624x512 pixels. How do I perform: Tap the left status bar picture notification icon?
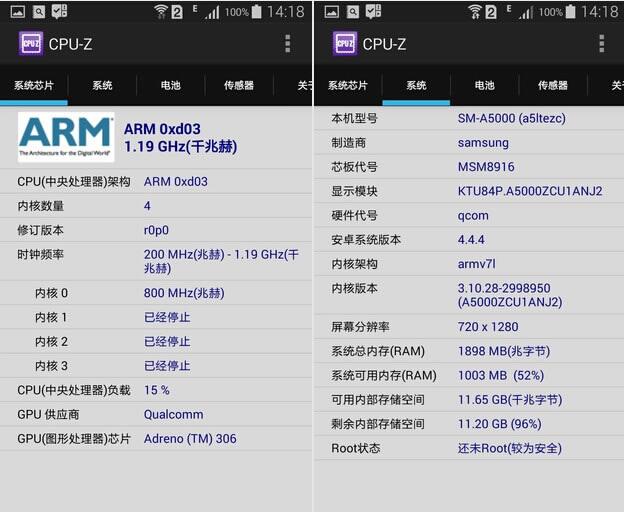pyautogui.click(x=18, y=12)
